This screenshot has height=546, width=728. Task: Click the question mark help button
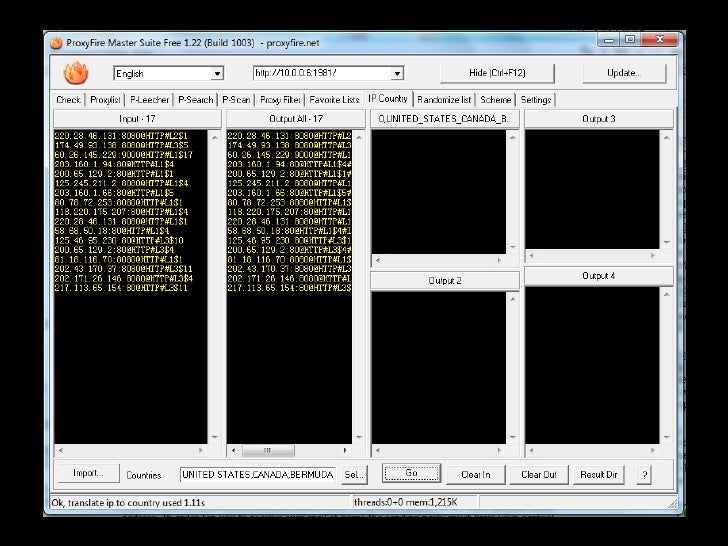[644, 474]
